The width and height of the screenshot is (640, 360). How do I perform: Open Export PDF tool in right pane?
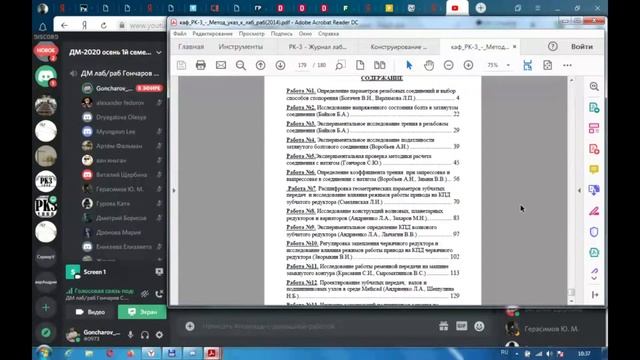tap(594, 108)
